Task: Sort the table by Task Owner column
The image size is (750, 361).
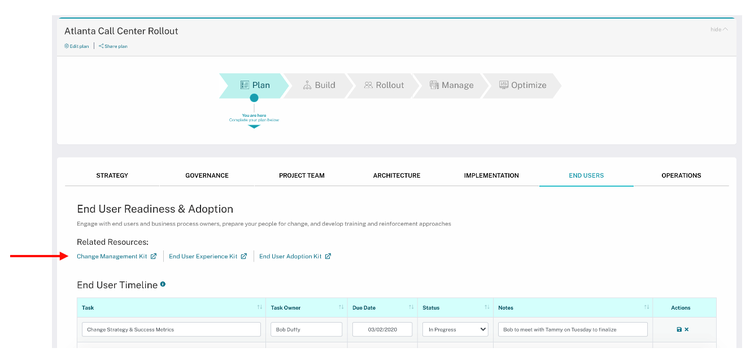Action: (x=342, y=307)
